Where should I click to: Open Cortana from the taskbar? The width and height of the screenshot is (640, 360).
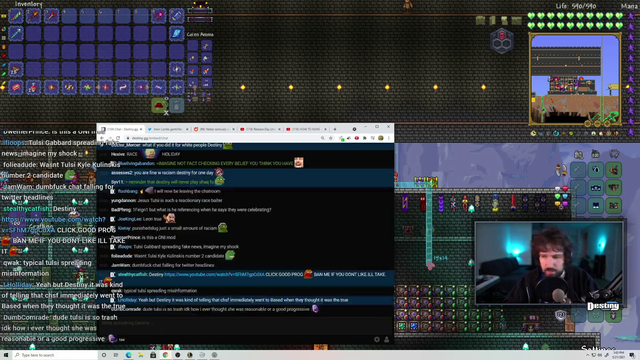(104, 355)
